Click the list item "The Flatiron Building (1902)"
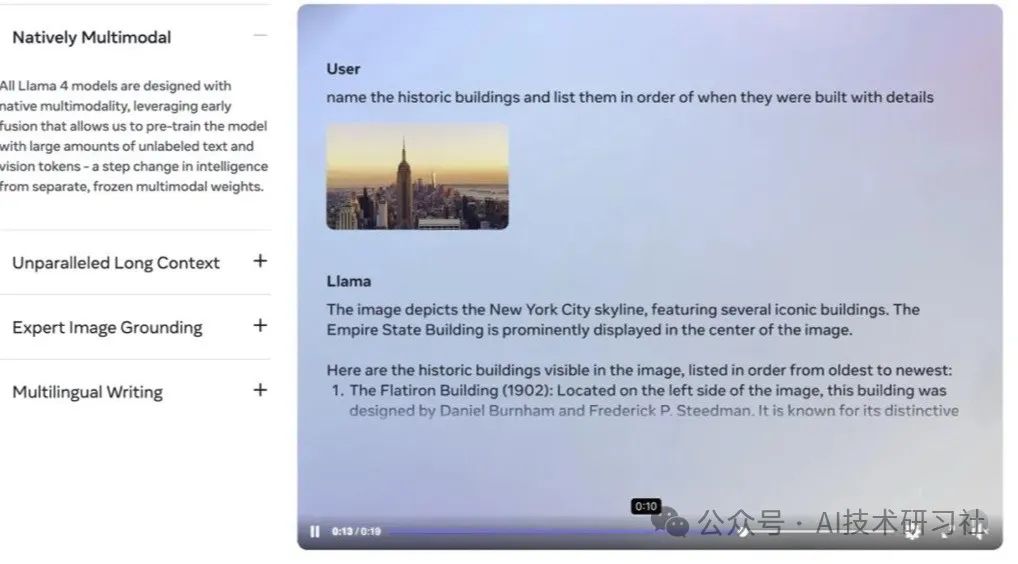 [646, 400]
